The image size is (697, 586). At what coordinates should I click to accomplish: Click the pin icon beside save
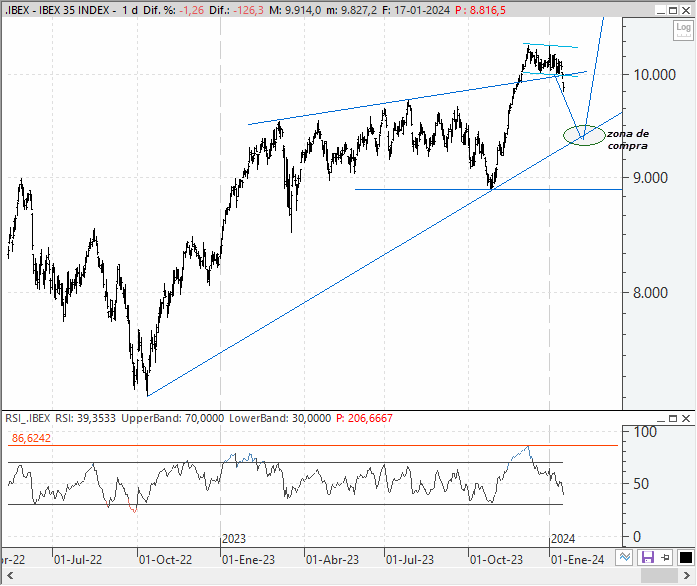pyautogui.click(x=665, y=557)
